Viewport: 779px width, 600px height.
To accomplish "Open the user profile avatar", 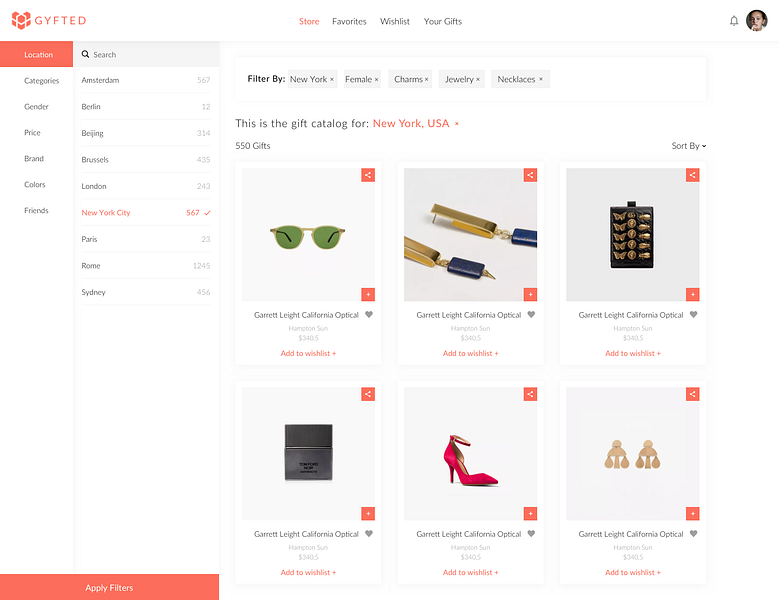I will (x=757, y=21).
